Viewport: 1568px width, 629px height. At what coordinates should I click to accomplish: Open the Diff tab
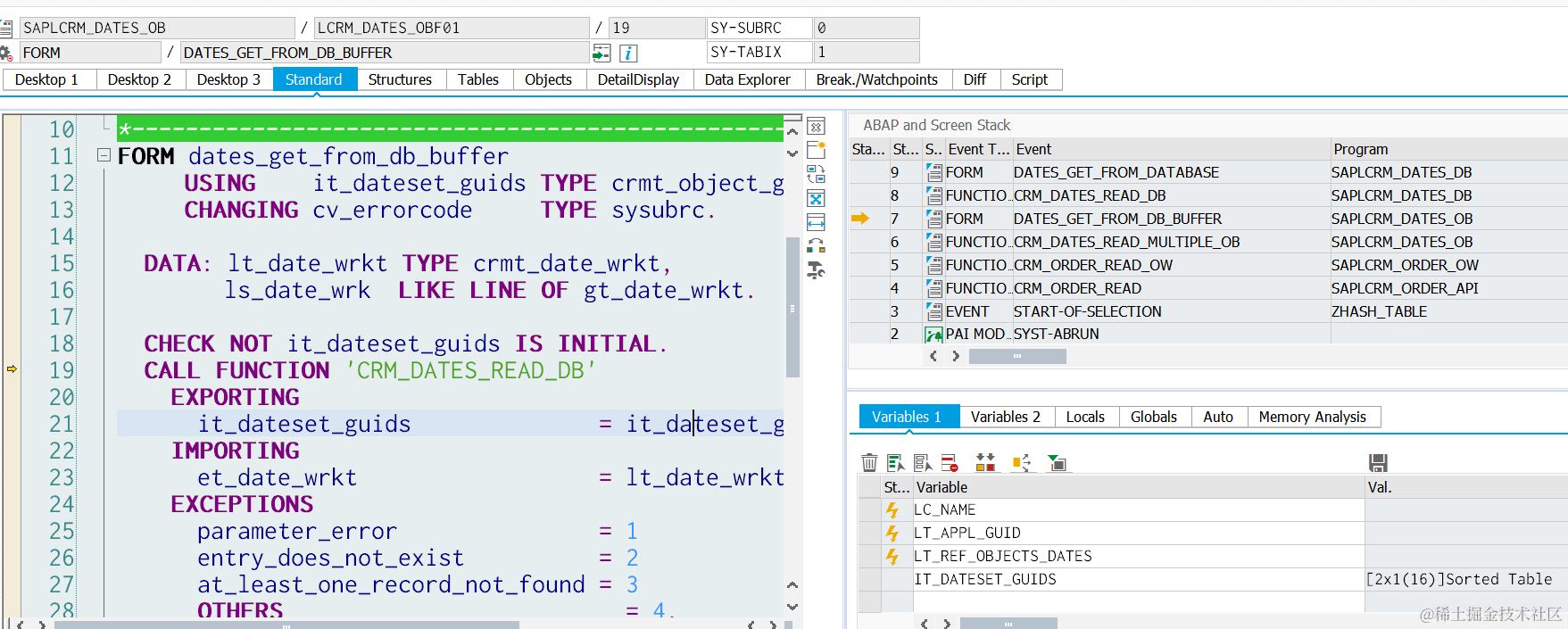975,79
